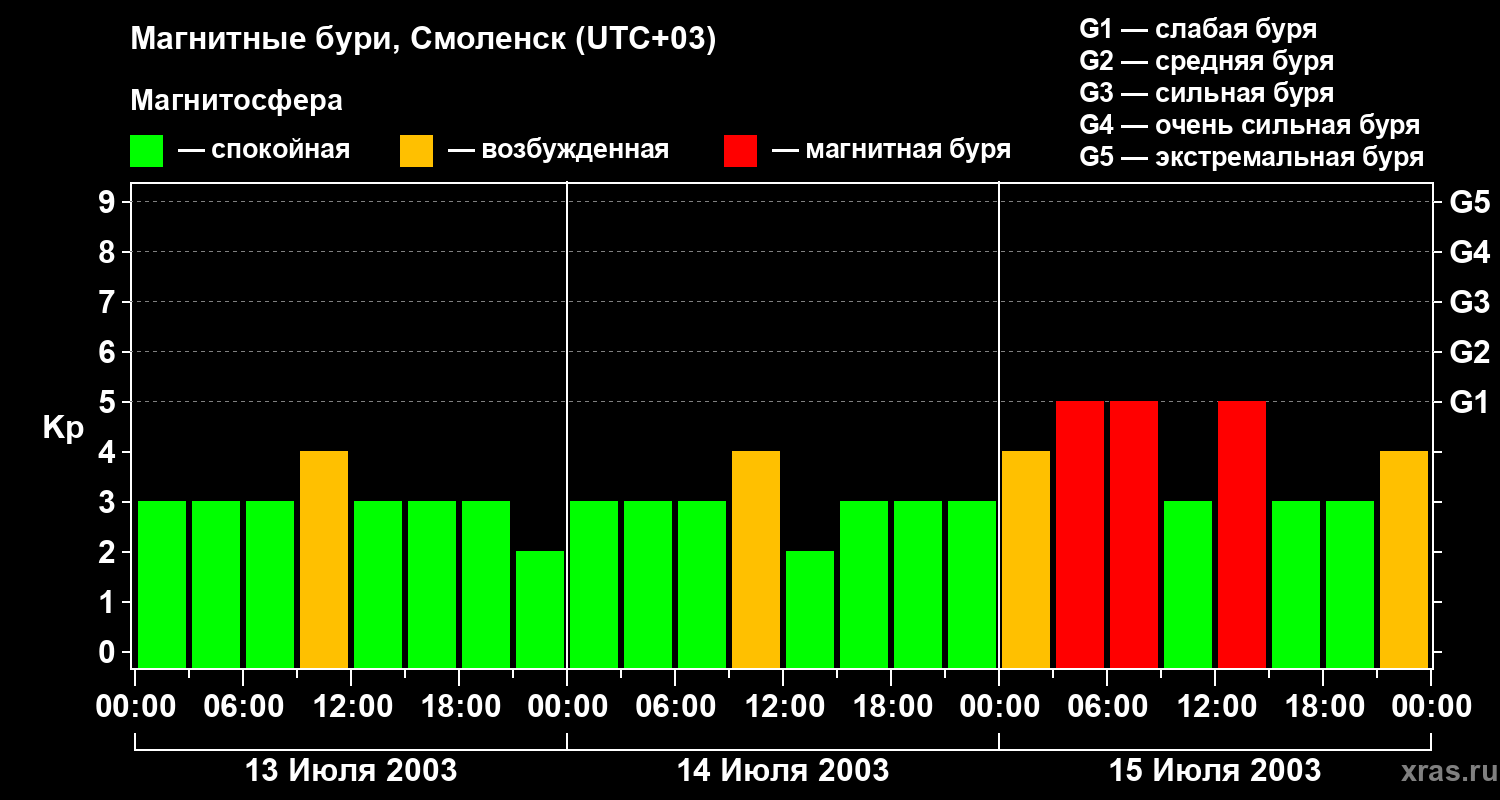Click the Kp axis value '0'

click(x=109, y=652)
